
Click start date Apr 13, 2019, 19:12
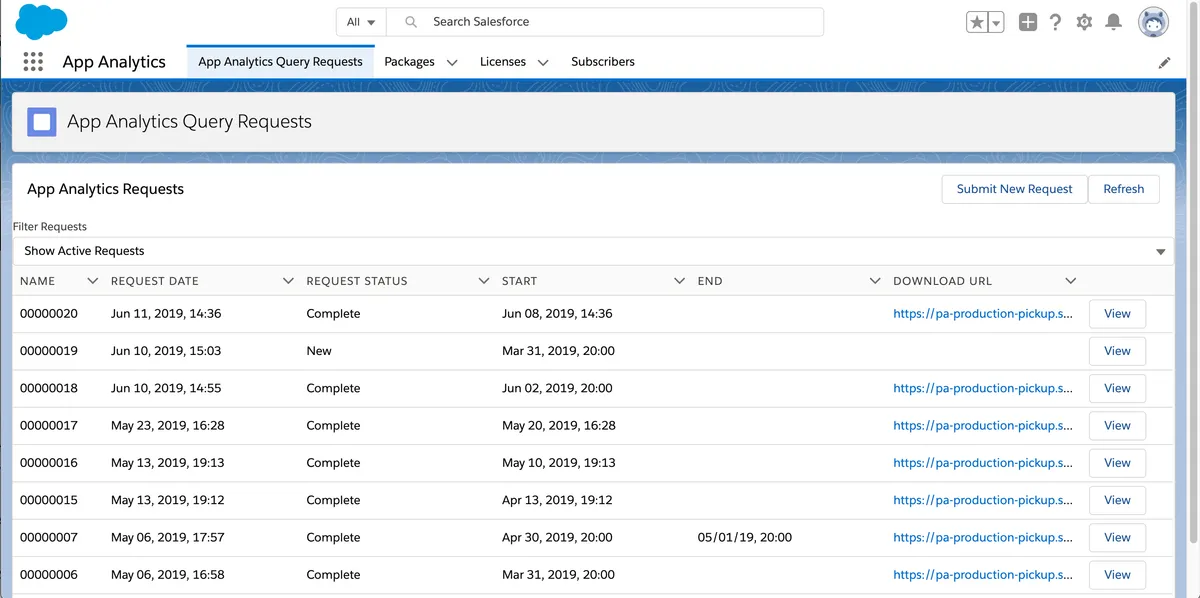(x=557, y=500)
